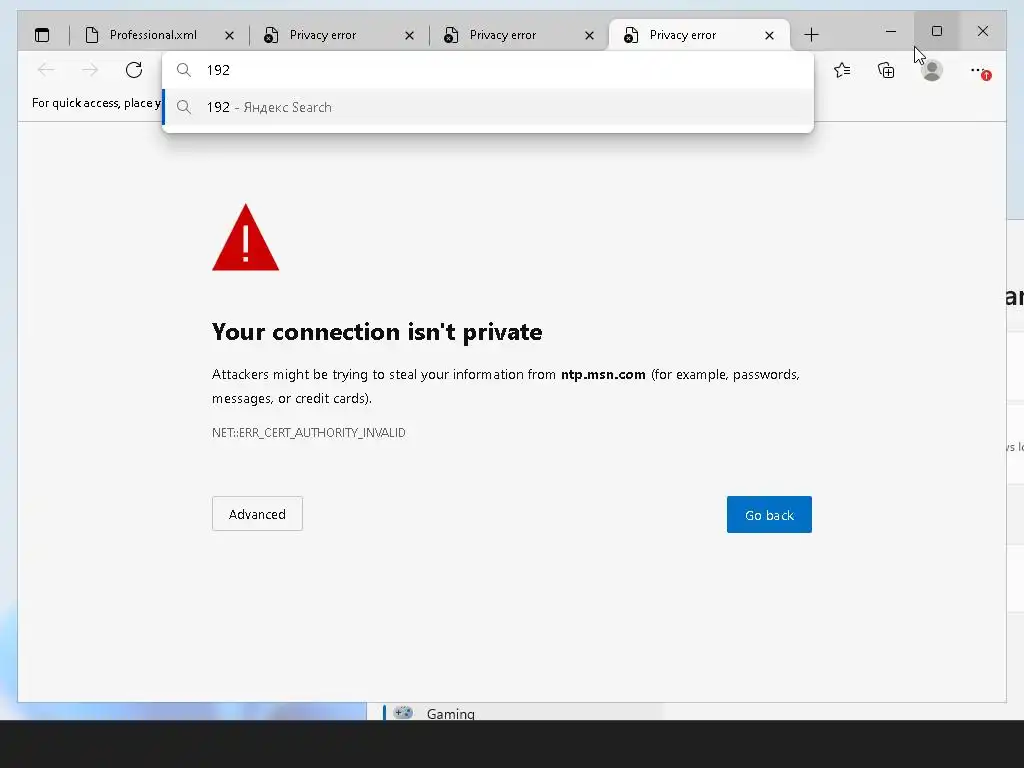Open a new tab with plus button

pyautogui.click(x=811, y=35)
